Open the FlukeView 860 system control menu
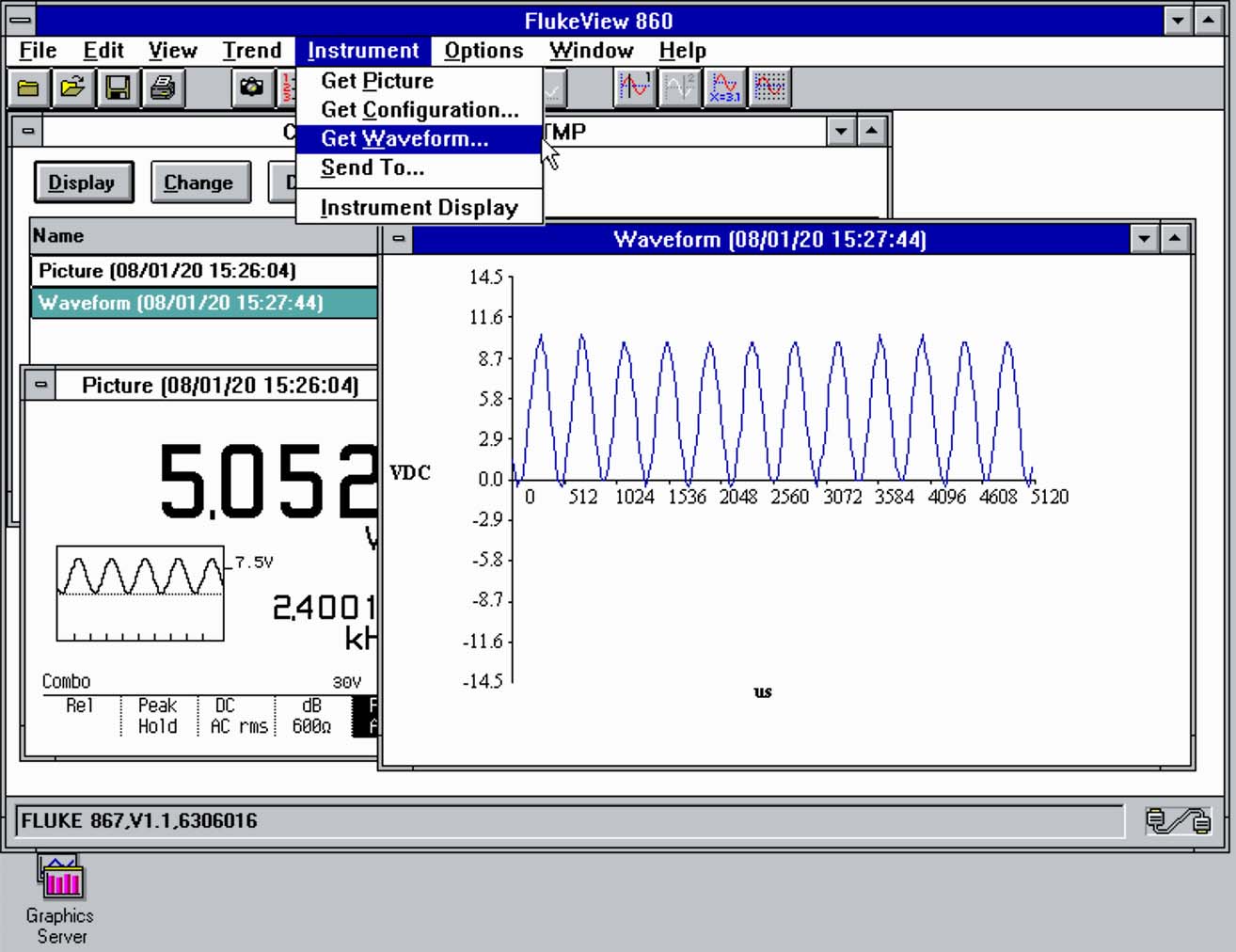Image resolution: width=1236 pixels, height=952 pixels. [21, 20]
